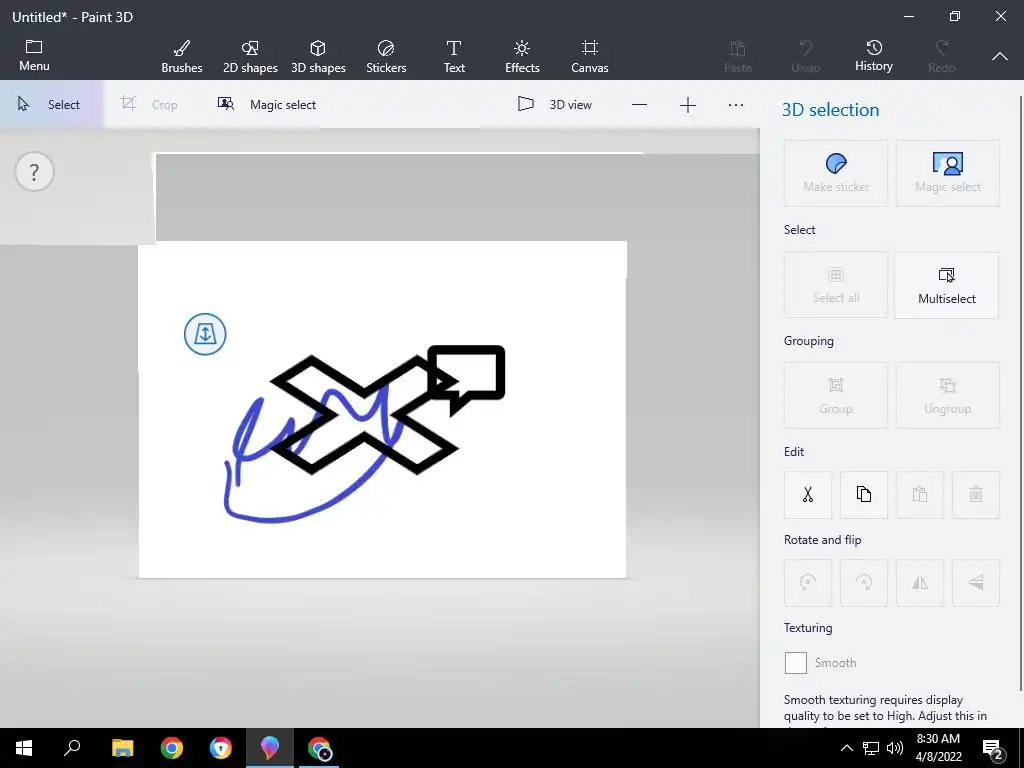Click the Crop tool
The height and width of the screenshot is (768, 1024).
pyautogui.click(x=149, y=104)
